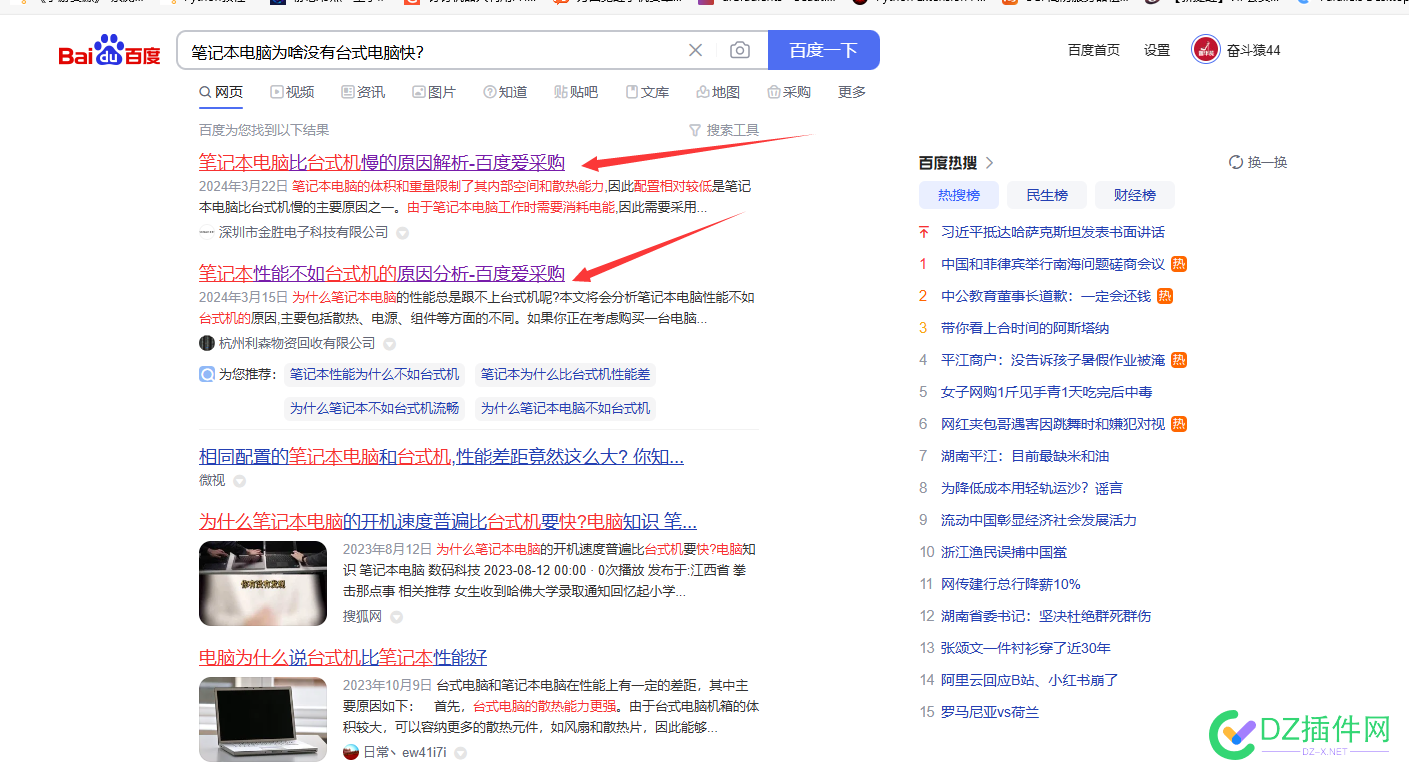The image size is (1409, 775).
Task: Switch to the 视频 tab
Action: (292, 92)
